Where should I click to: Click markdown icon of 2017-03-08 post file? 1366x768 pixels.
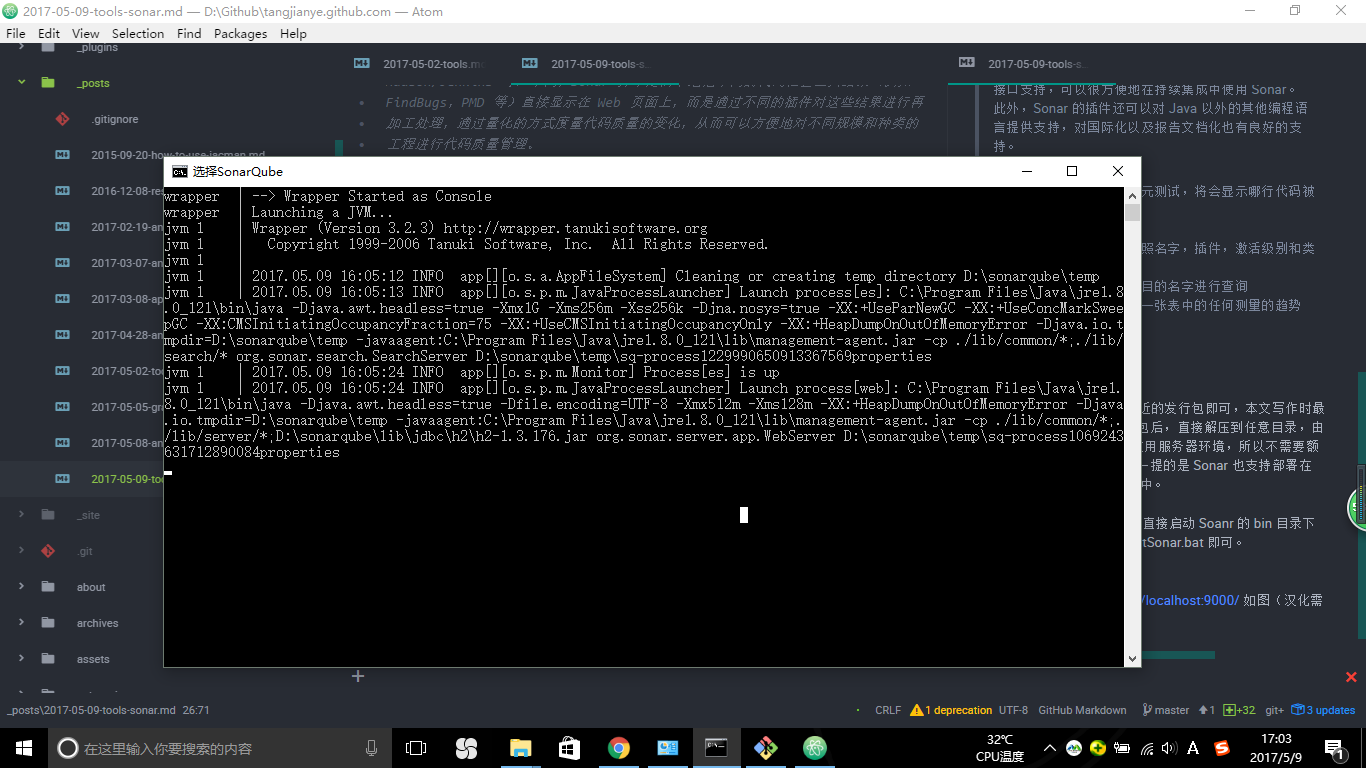(x=62, y=299)
